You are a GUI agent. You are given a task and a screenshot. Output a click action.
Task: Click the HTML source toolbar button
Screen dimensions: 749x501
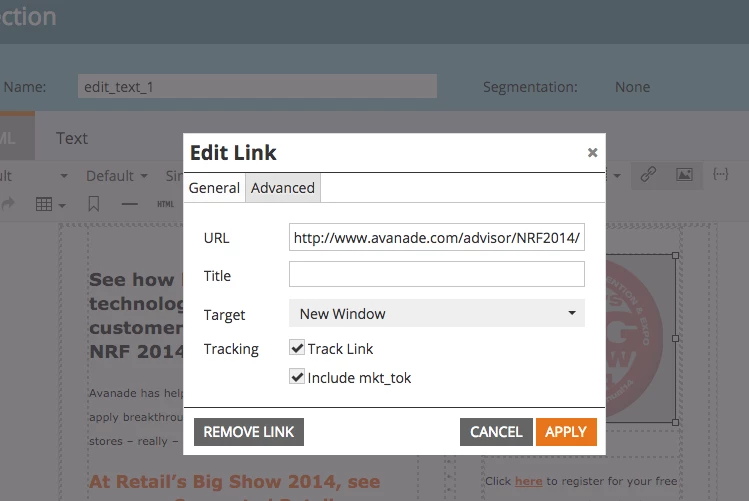click(165, 204)
